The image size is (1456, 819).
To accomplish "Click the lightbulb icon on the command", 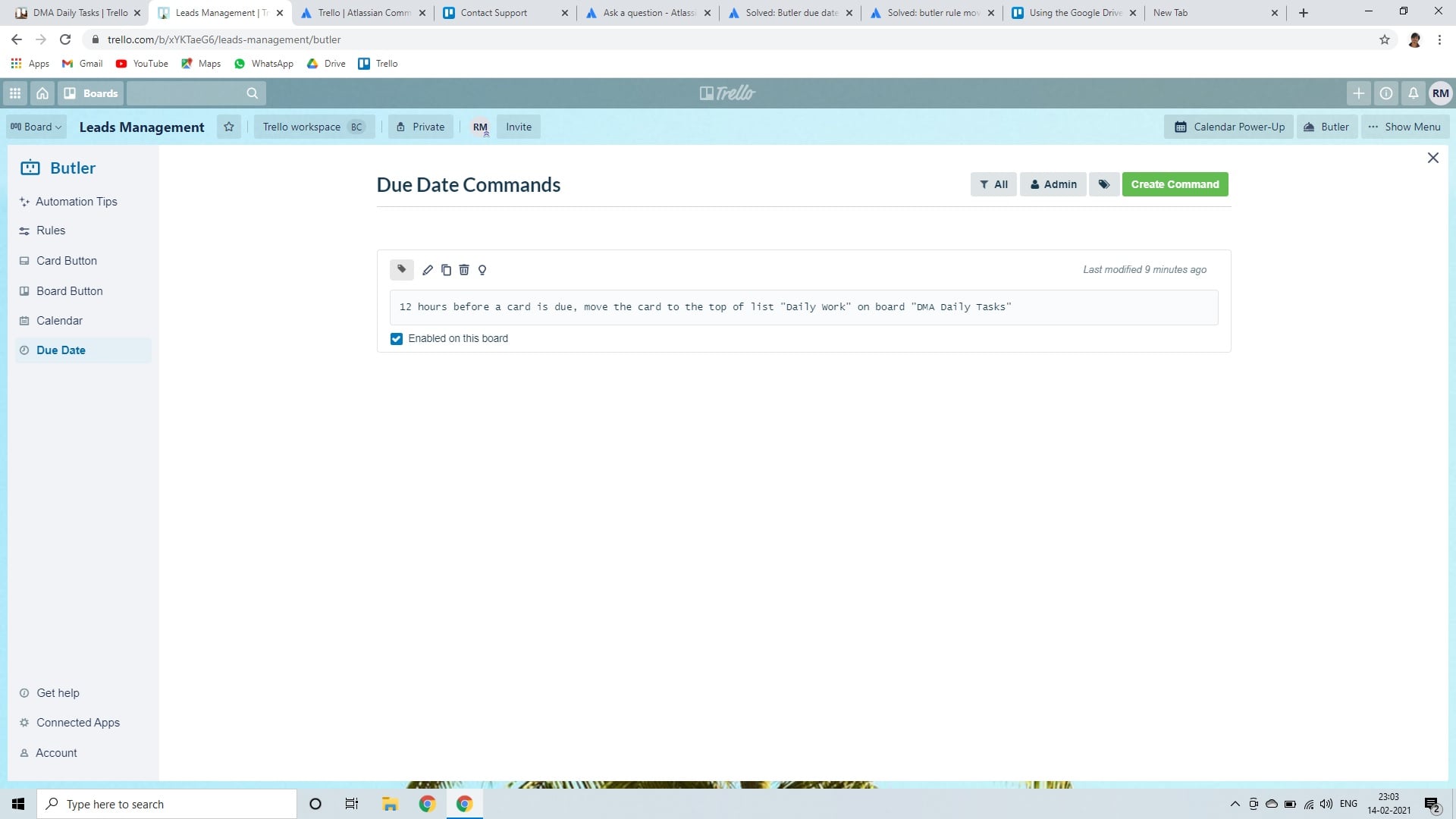I will pyautogui.click(x=482, y=270).
